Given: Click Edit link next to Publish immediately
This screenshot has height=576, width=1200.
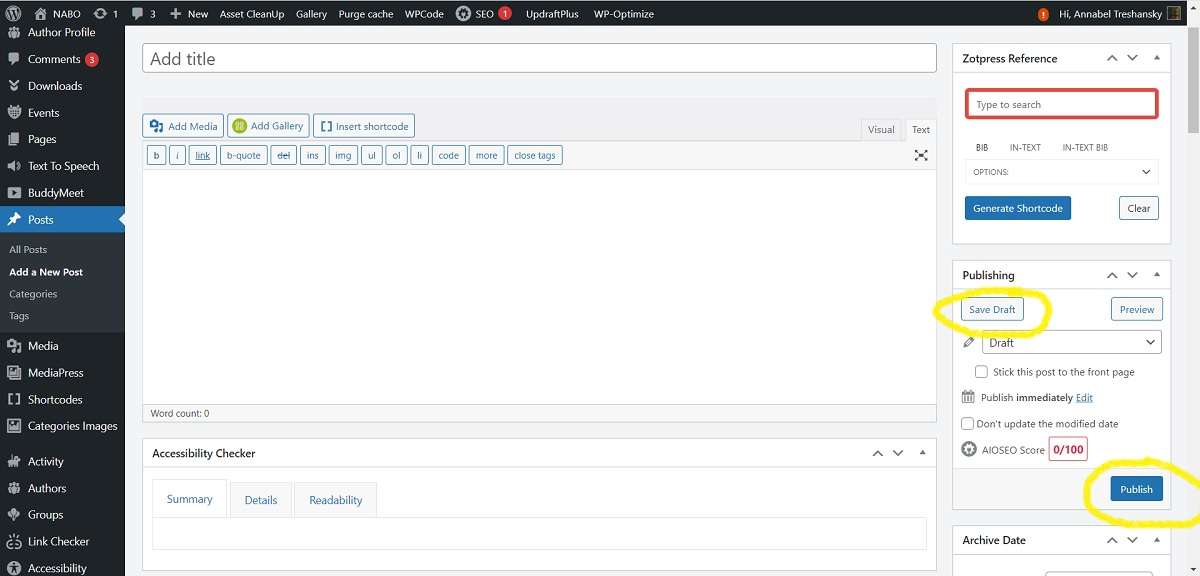Looking at the screenshot, I should click(x=1084, y=398).
